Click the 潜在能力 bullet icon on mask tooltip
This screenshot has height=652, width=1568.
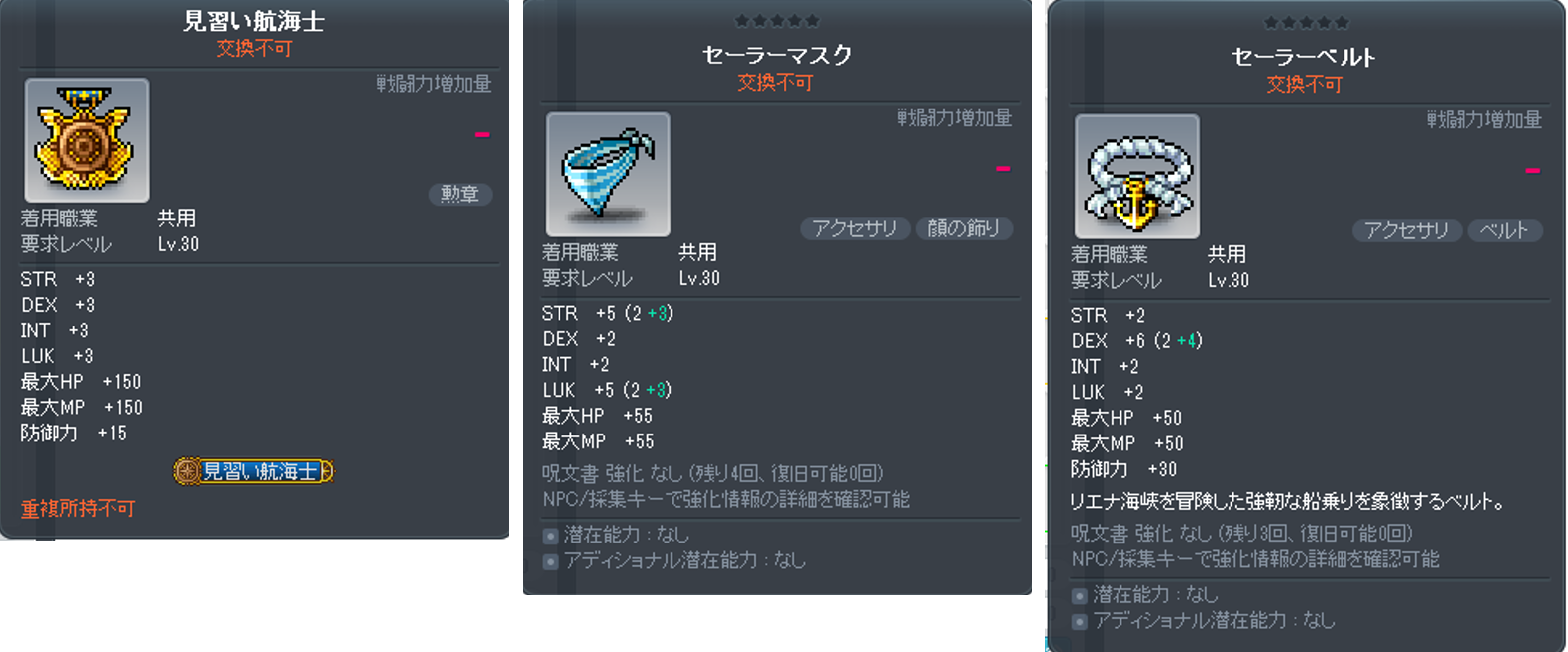(550, 536)
